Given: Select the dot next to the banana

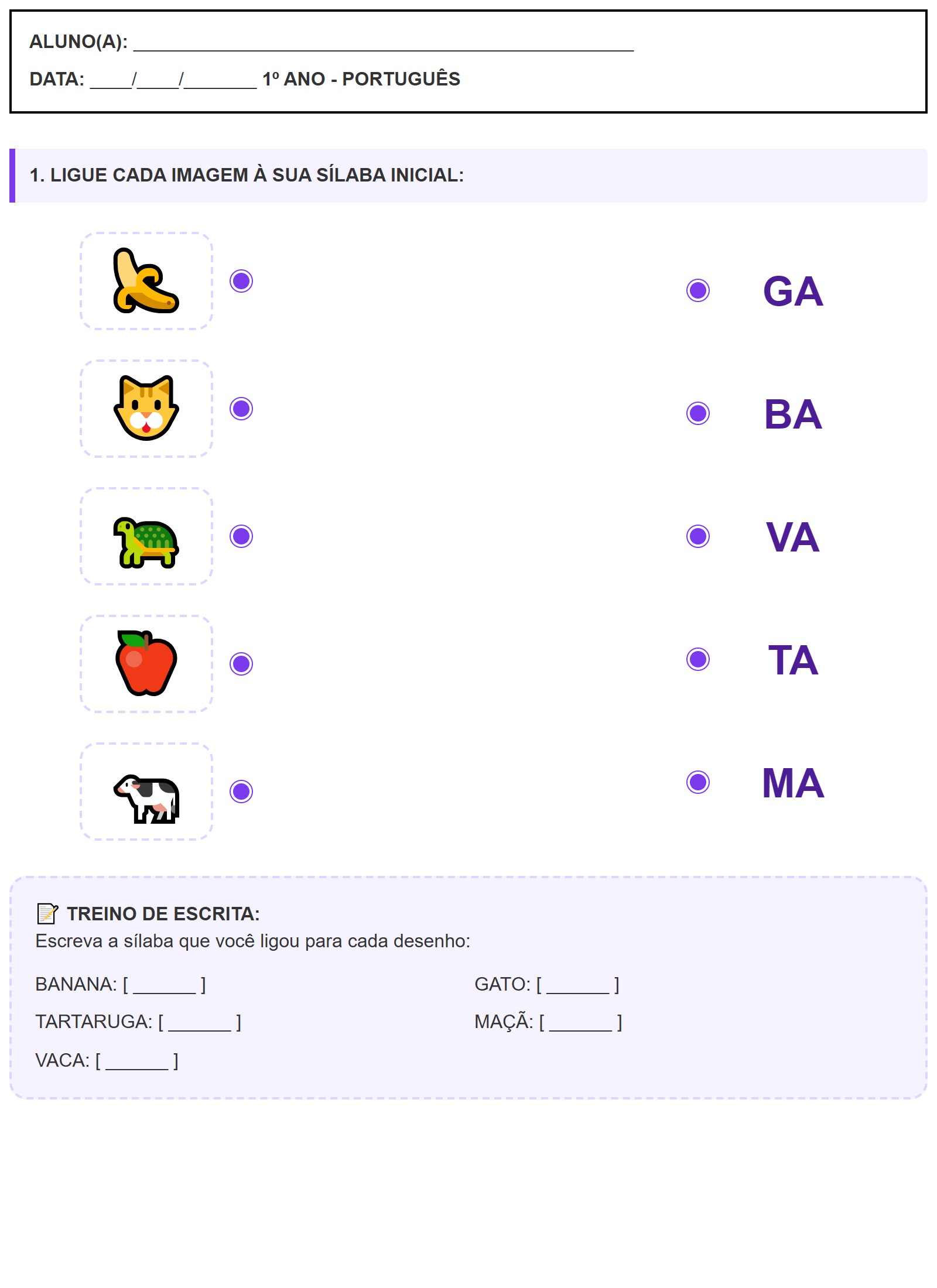Looking at the screenshot, I should point(241,281).
